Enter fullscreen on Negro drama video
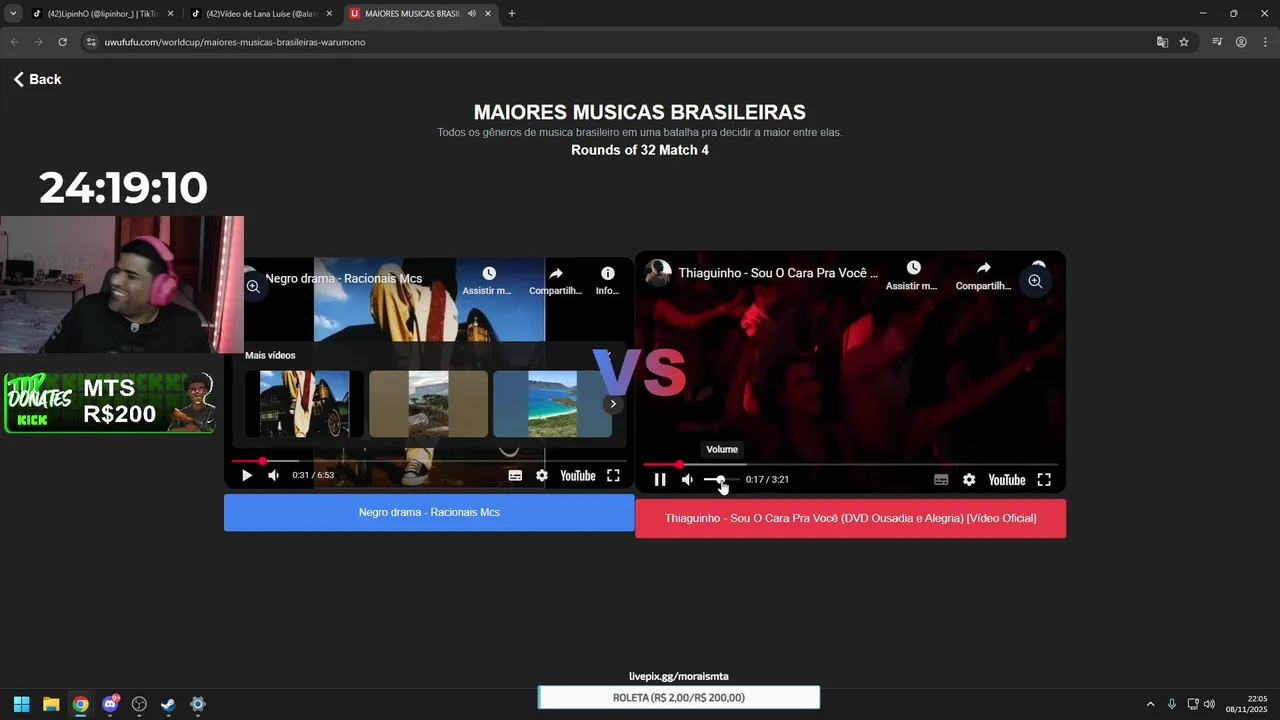 613,476
